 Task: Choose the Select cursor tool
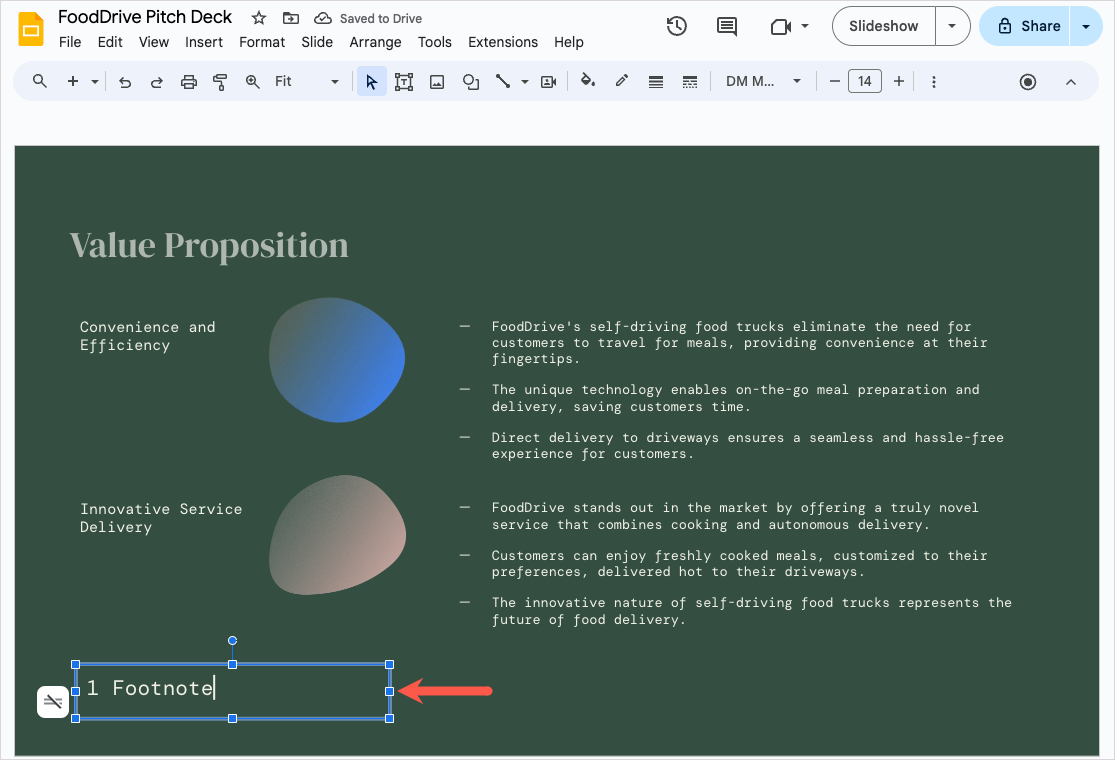click(371, 82)
